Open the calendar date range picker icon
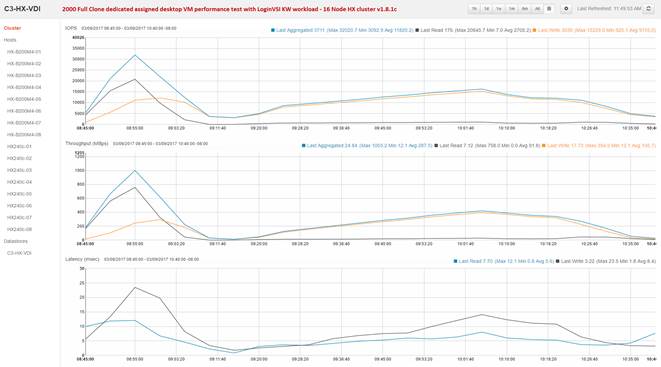Screen dimensions: 661x367 pyautogui.click(x=549, y=8)
